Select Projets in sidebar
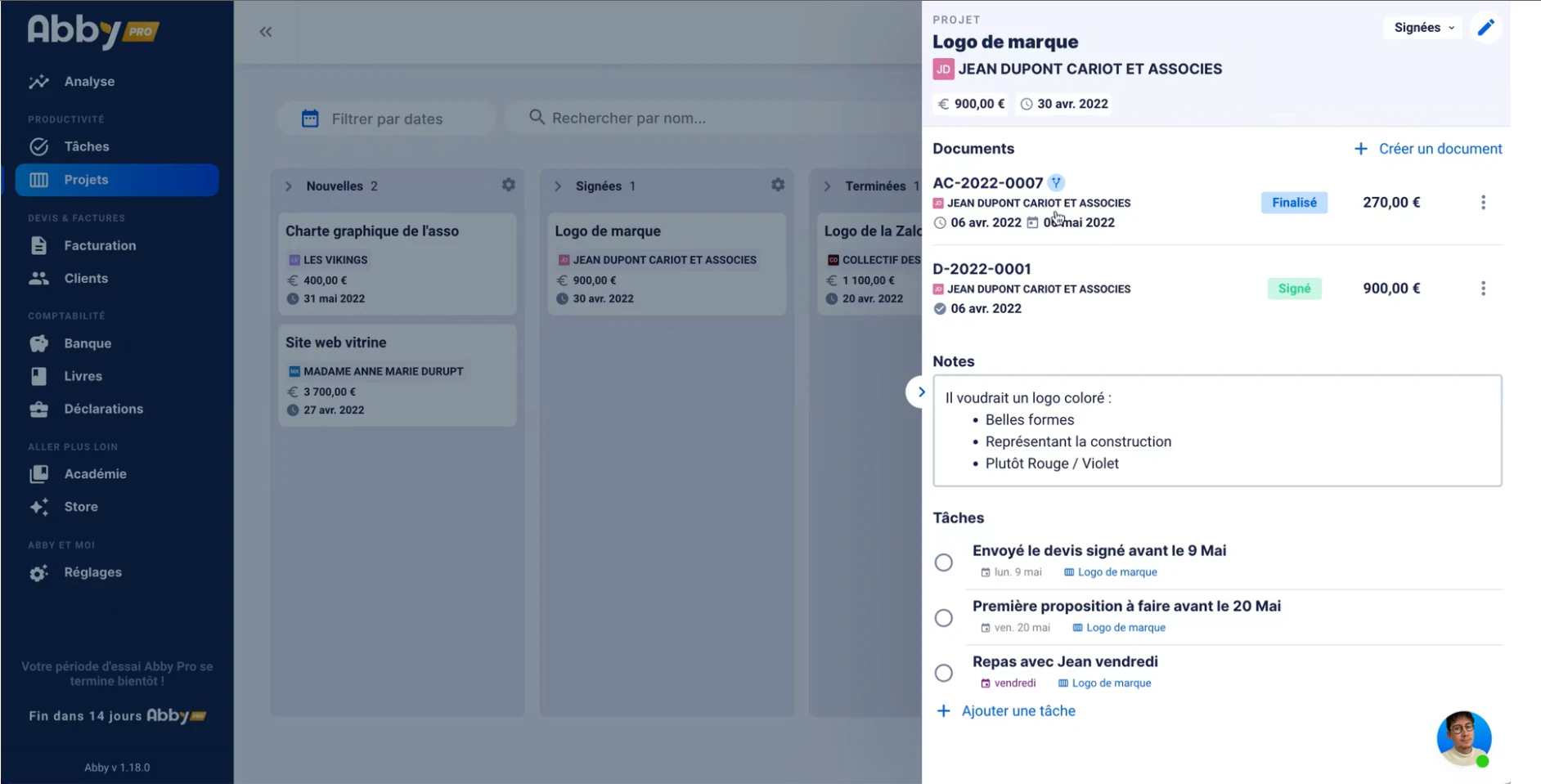 [117, 180]
